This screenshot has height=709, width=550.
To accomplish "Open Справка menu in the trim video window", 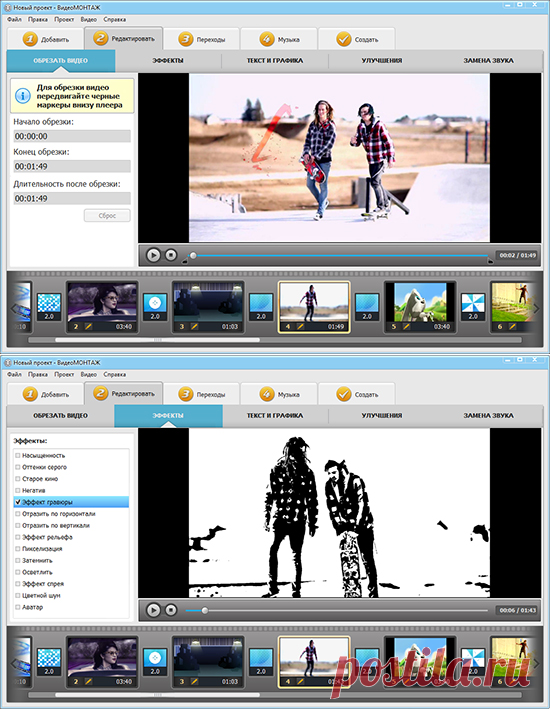I will pos(114,19).
